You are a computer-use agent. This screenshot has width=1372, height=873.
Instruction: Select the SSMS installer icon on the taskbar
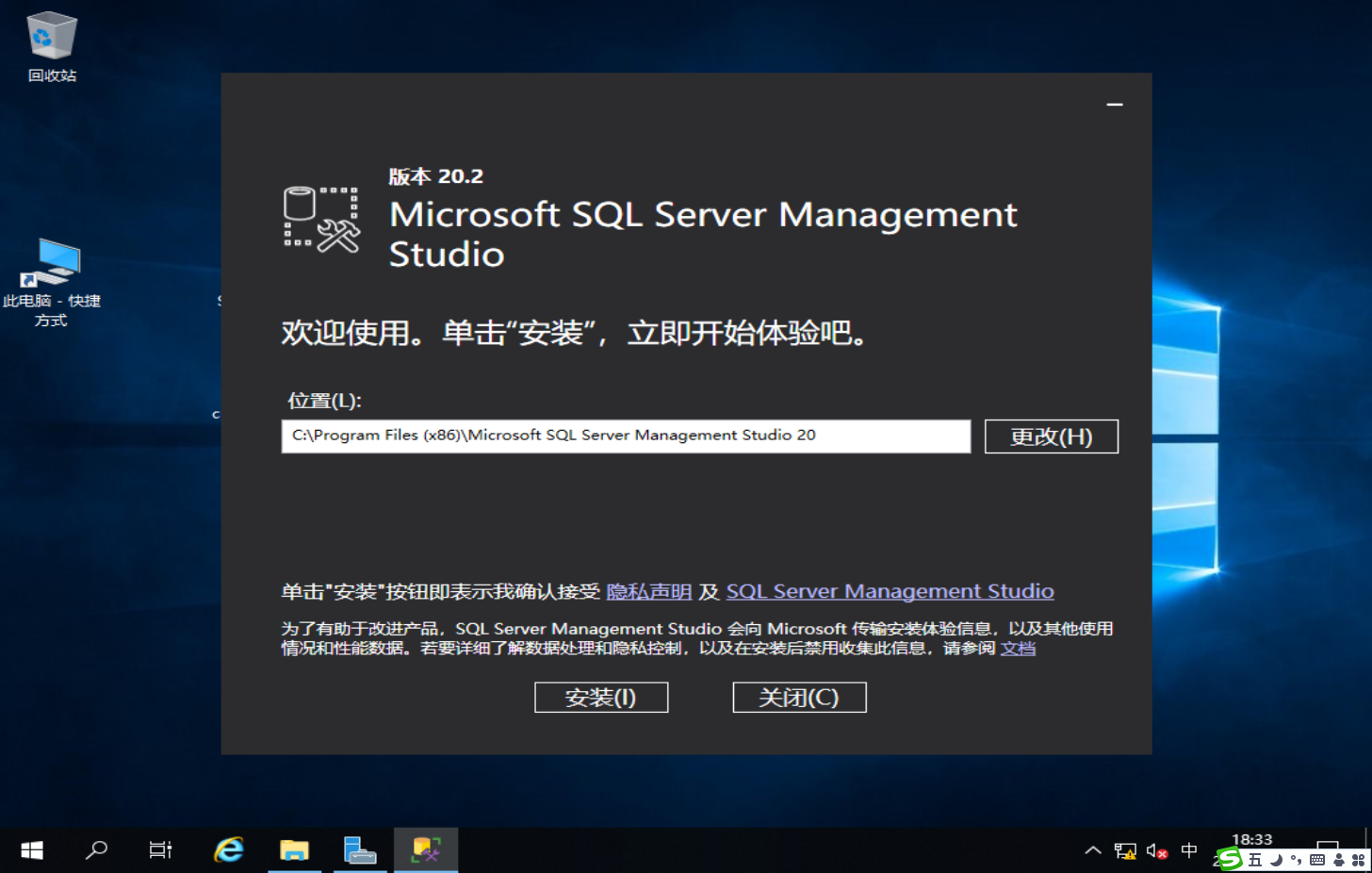tap(425, 849)
